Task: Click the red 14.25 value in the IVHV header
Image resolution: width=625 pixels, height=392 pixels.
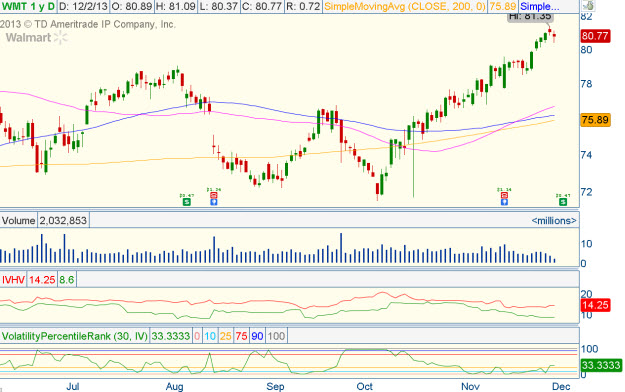Action: coord(42,280)
